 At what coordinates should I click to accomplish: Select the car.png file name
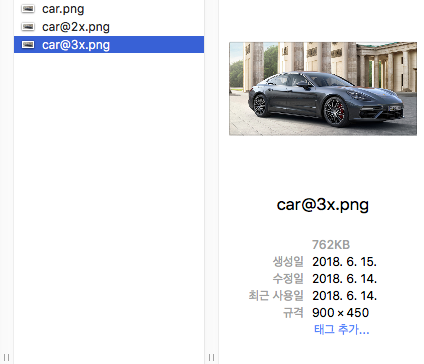(63, 9)
